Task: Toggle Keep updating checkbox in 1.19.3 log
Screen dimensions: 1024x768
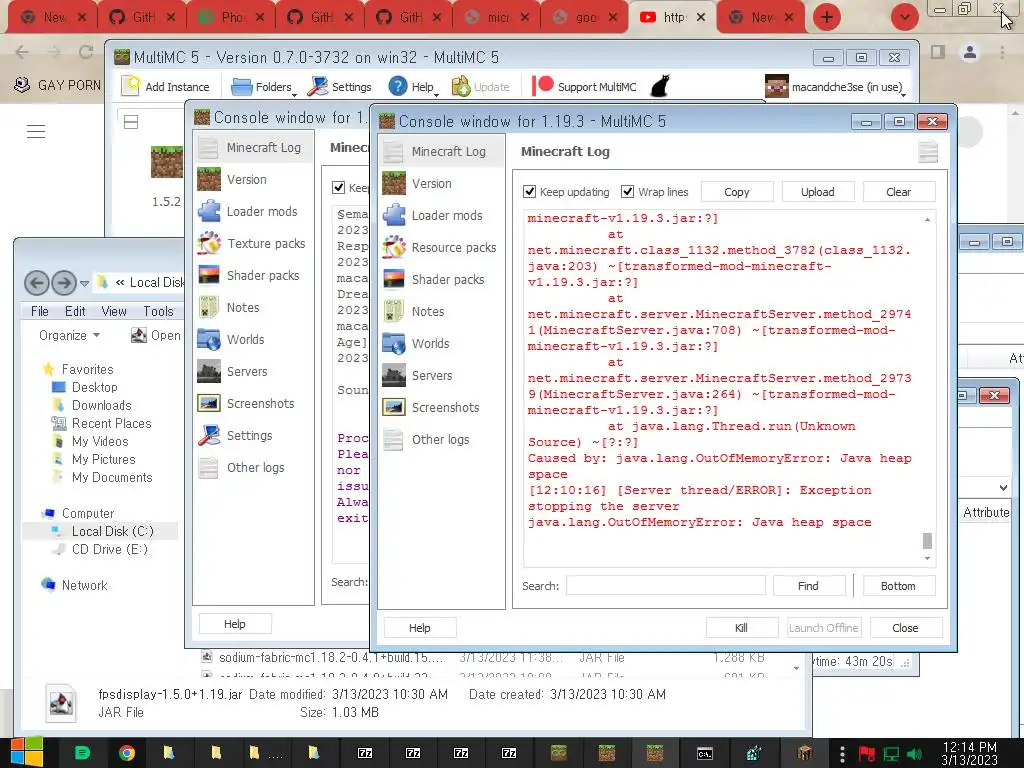Action: coord(530,192)
